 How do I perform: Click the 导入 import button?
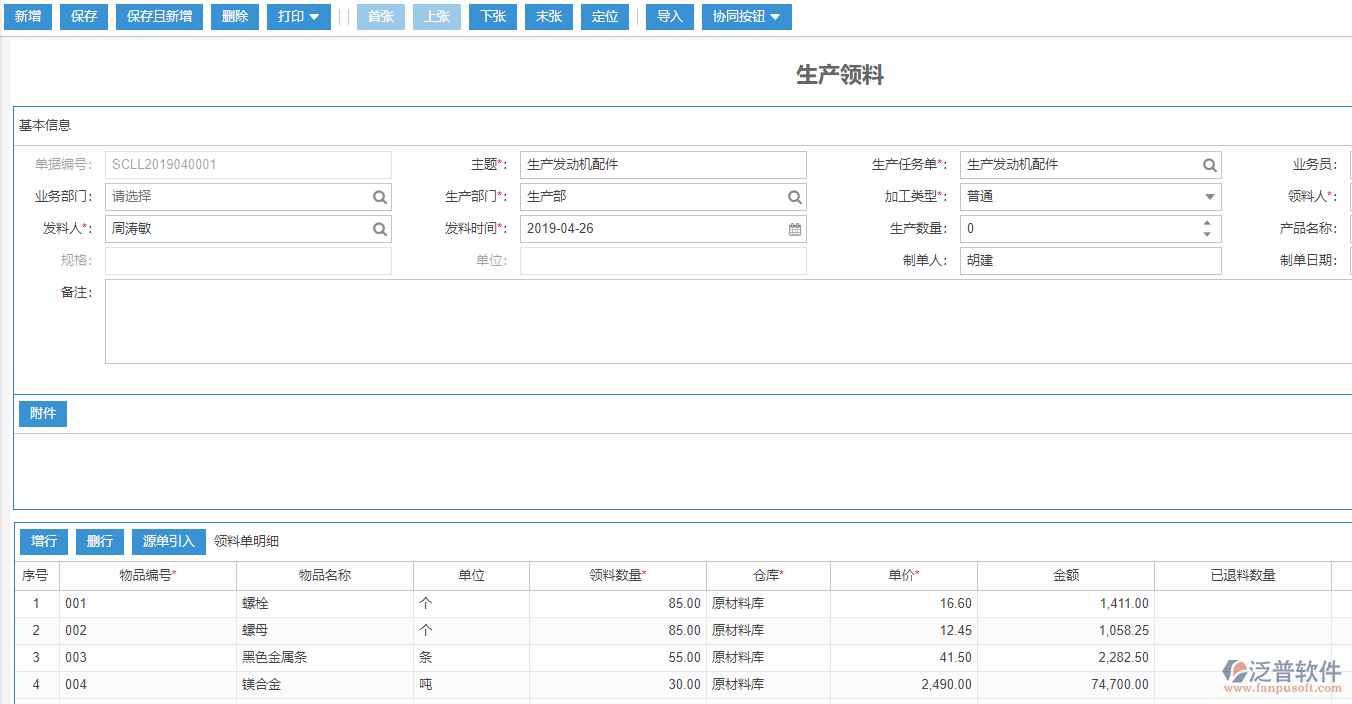669,17
